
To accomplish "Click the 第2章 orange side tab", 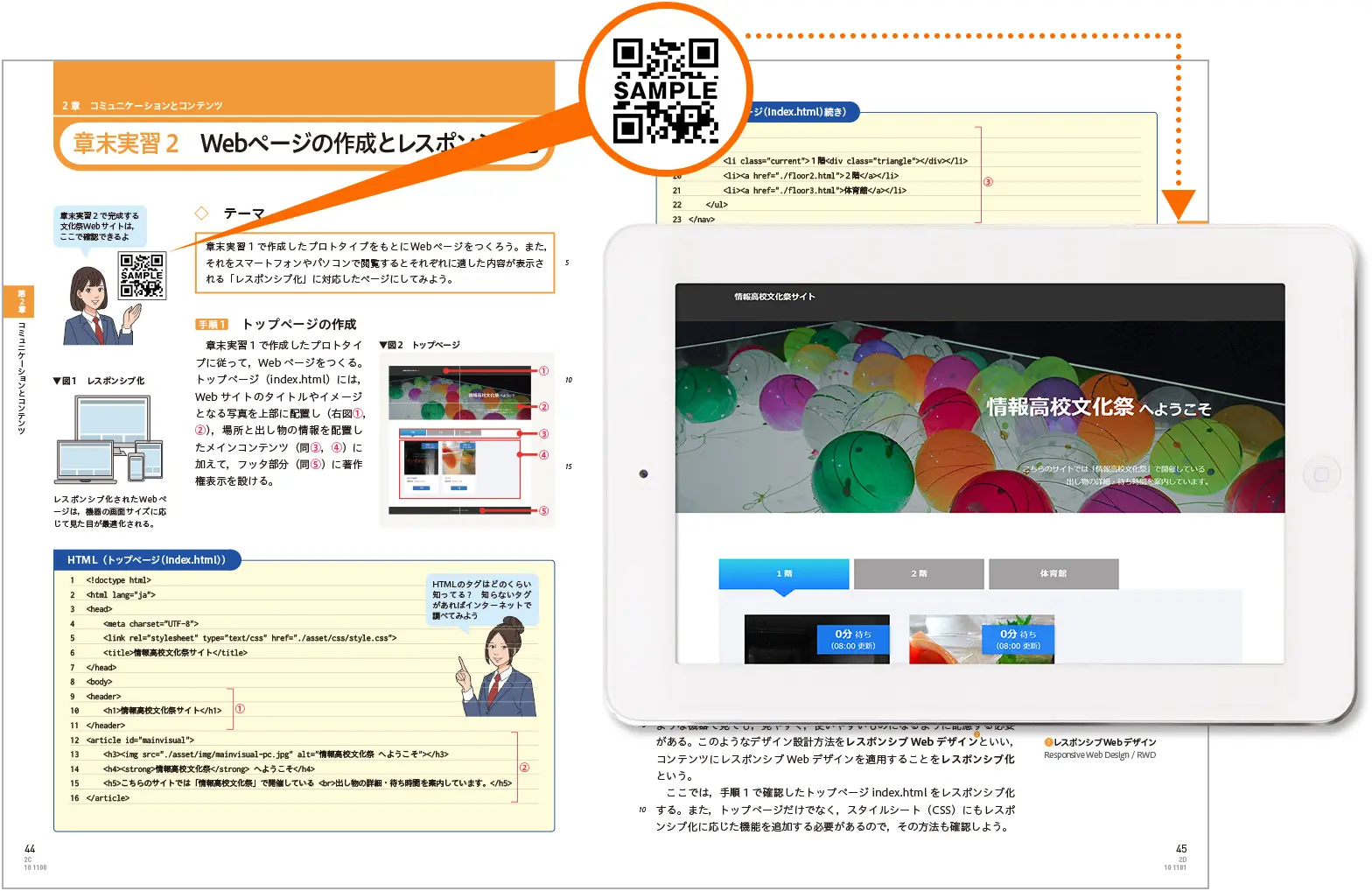I will 21,301.
